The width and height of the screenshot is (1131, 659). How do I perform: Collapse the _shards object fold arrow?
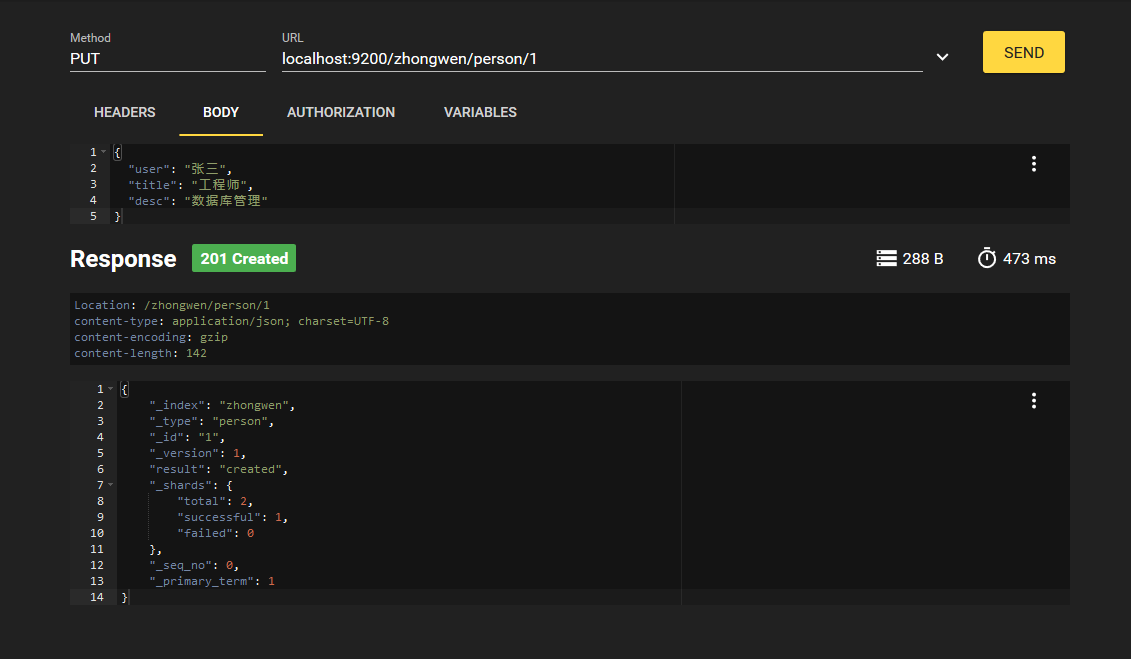[110, 485]
